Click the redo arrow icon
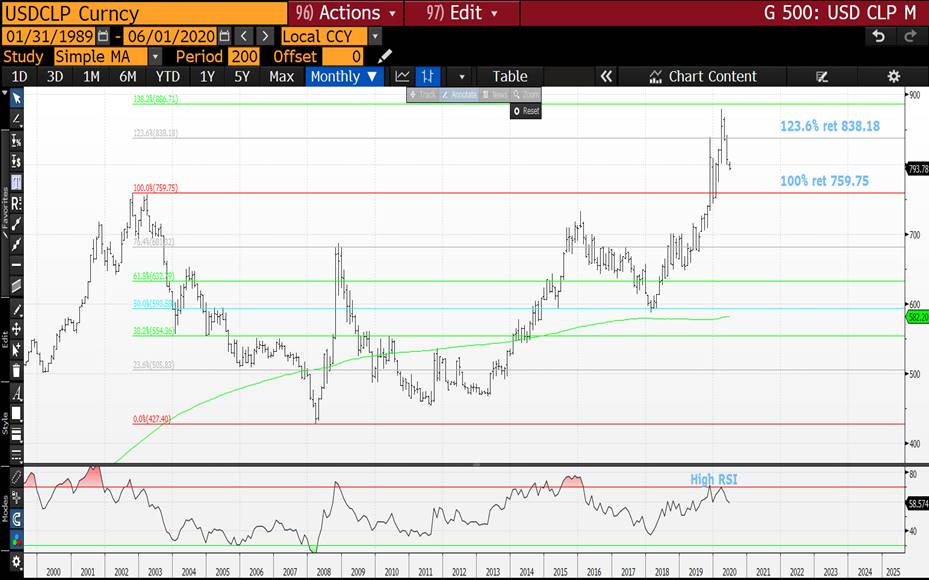 coord(910,36)
